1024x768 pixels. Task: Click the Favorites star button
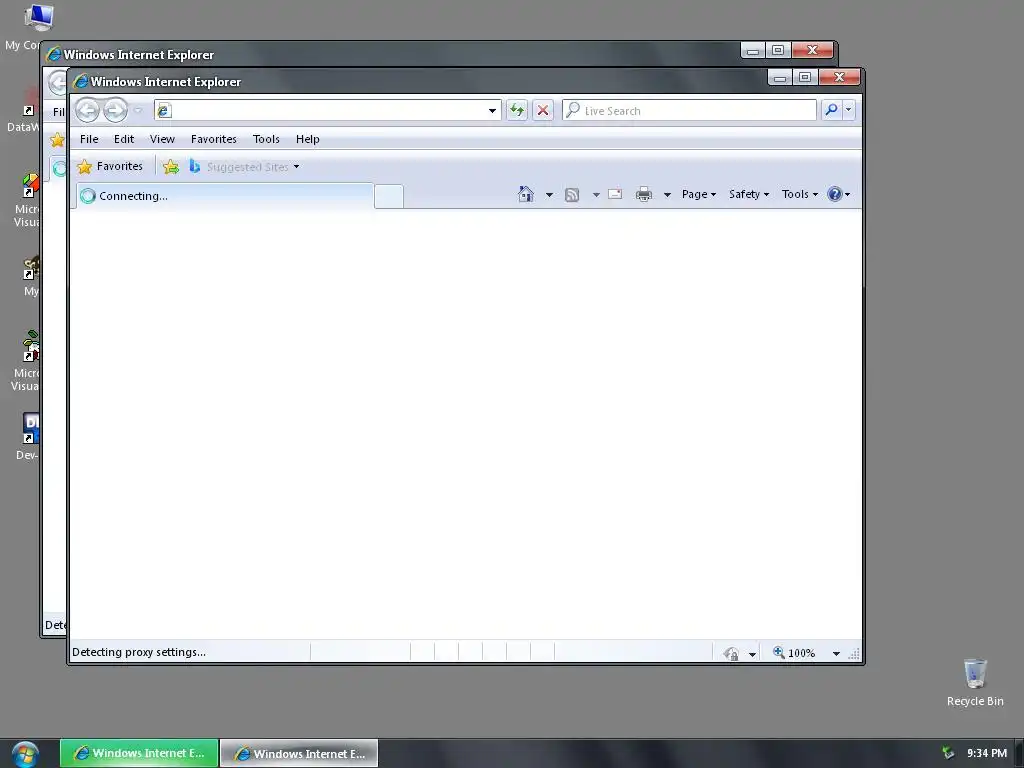[x=110, y=167]
